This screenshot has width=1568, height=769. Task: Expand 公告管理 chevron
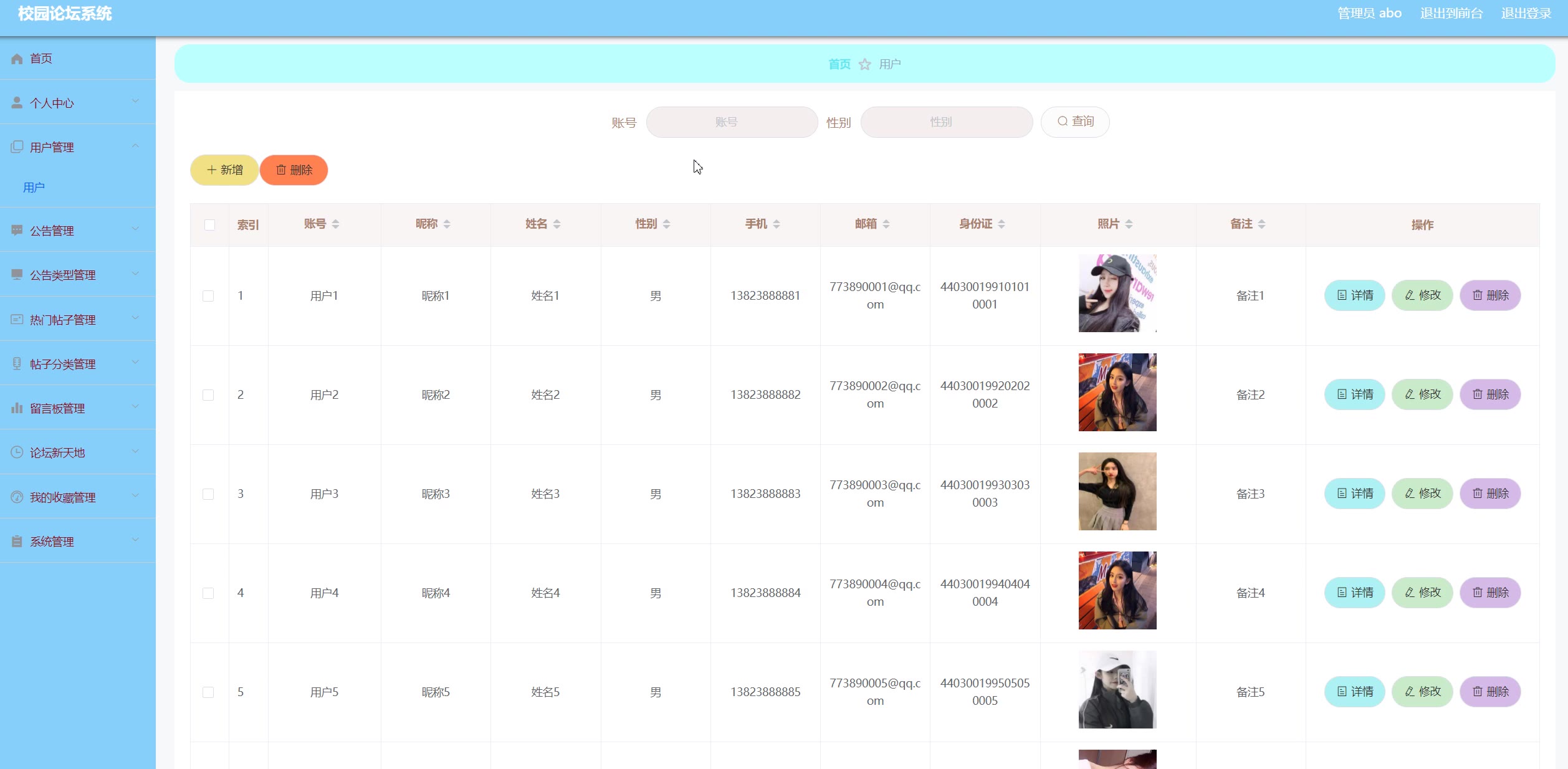[135, 229]
